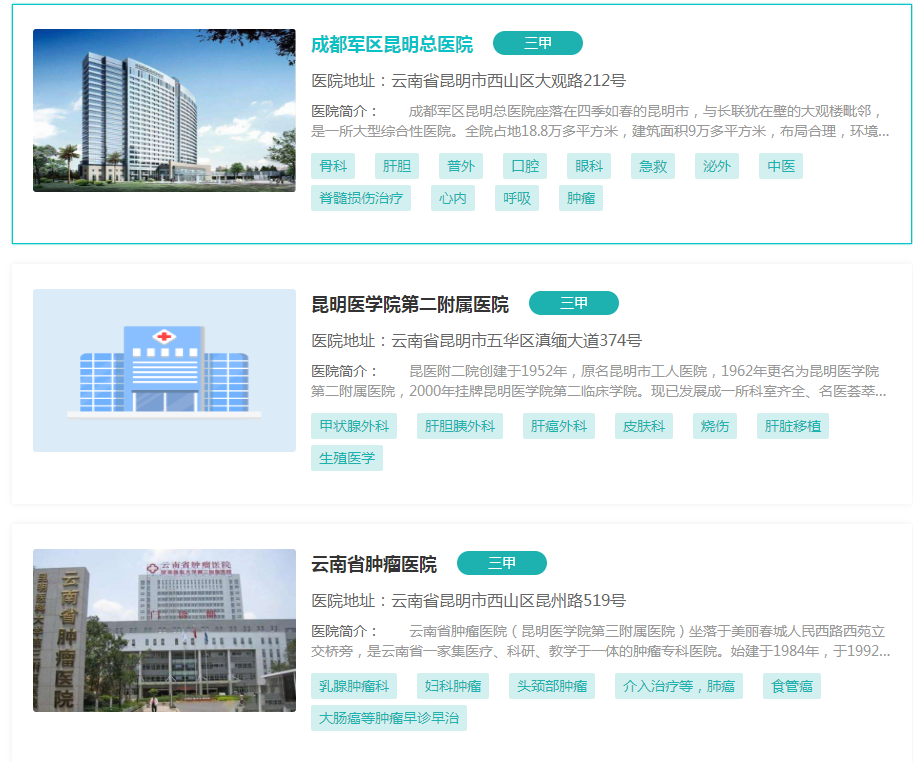Screen dimensions: 913x762
Task: Select the 妇科肿瘤 department tag
Action: click(453, 686)
